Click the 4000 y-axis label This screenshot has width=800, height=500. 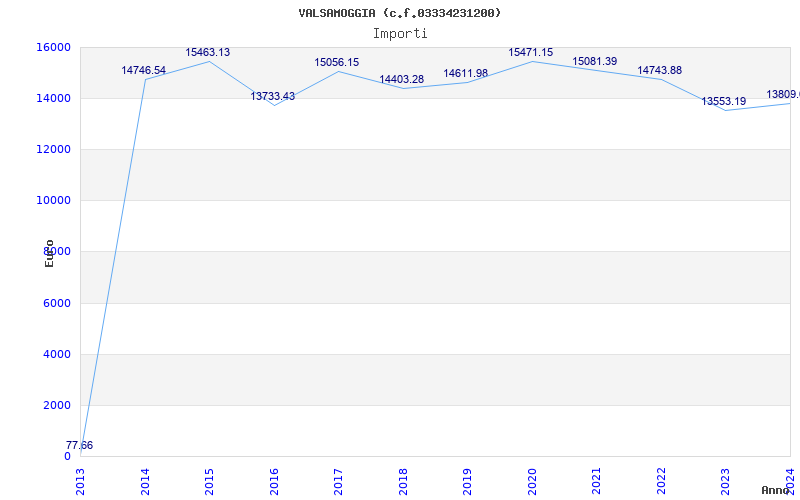[x=56, y=354]
